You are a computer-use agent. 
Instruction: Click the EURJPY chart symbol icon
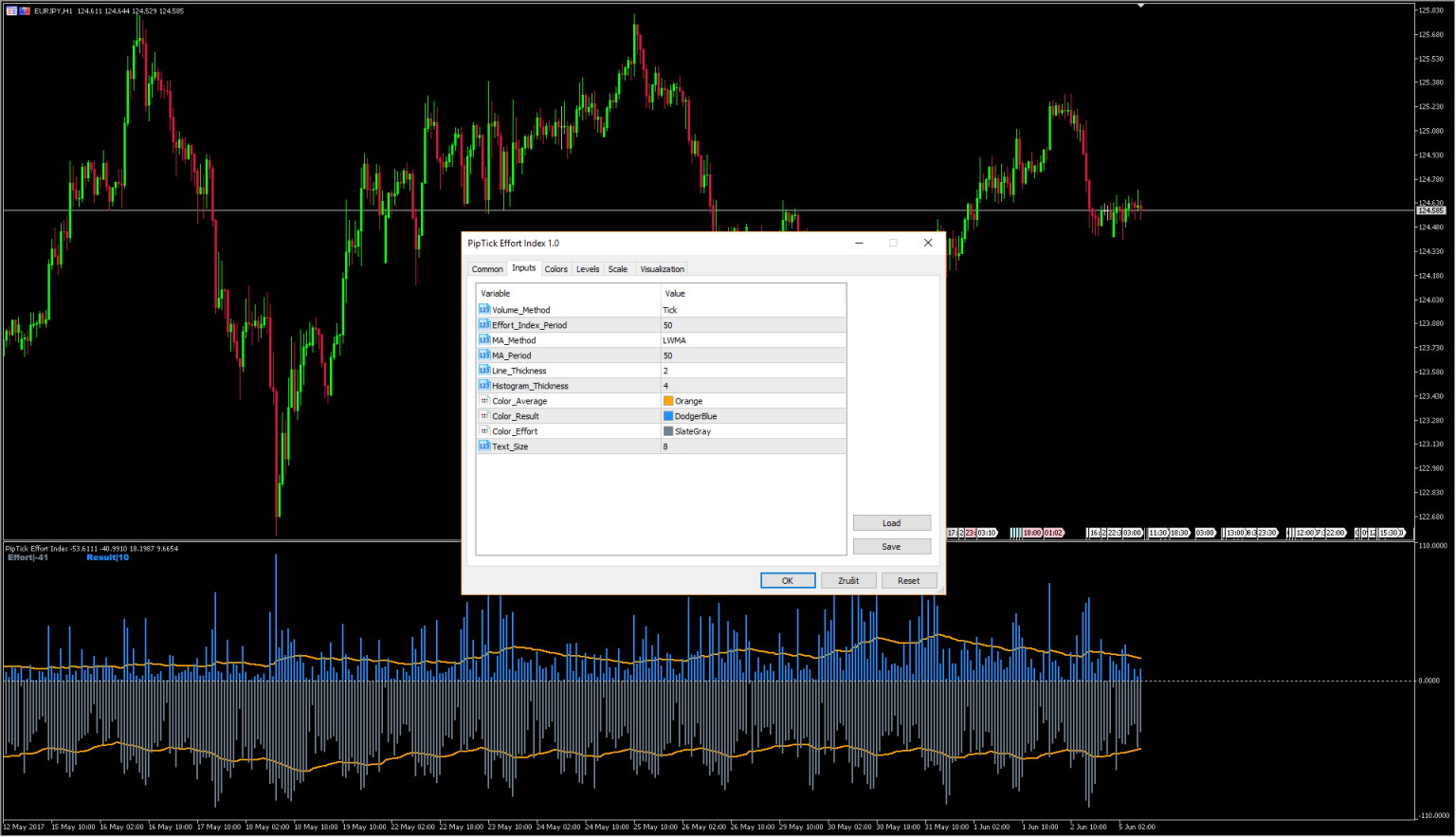(12, 11)
